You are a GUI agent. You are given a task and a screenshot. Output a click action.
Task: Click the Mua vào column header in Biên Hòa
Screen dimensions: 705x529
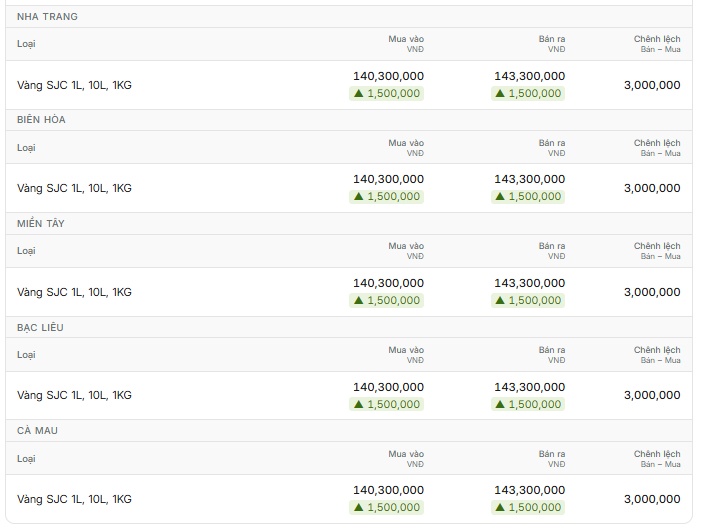[406, 147]
